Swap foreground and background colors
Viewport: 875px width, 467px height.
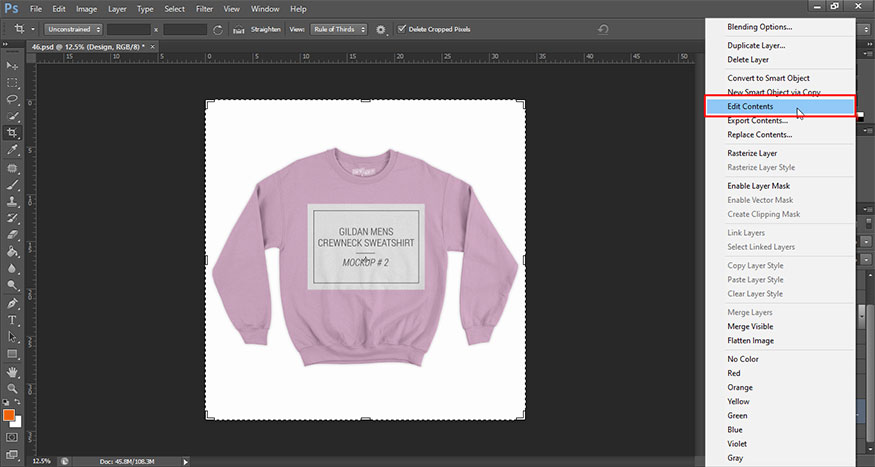[17, 402]
